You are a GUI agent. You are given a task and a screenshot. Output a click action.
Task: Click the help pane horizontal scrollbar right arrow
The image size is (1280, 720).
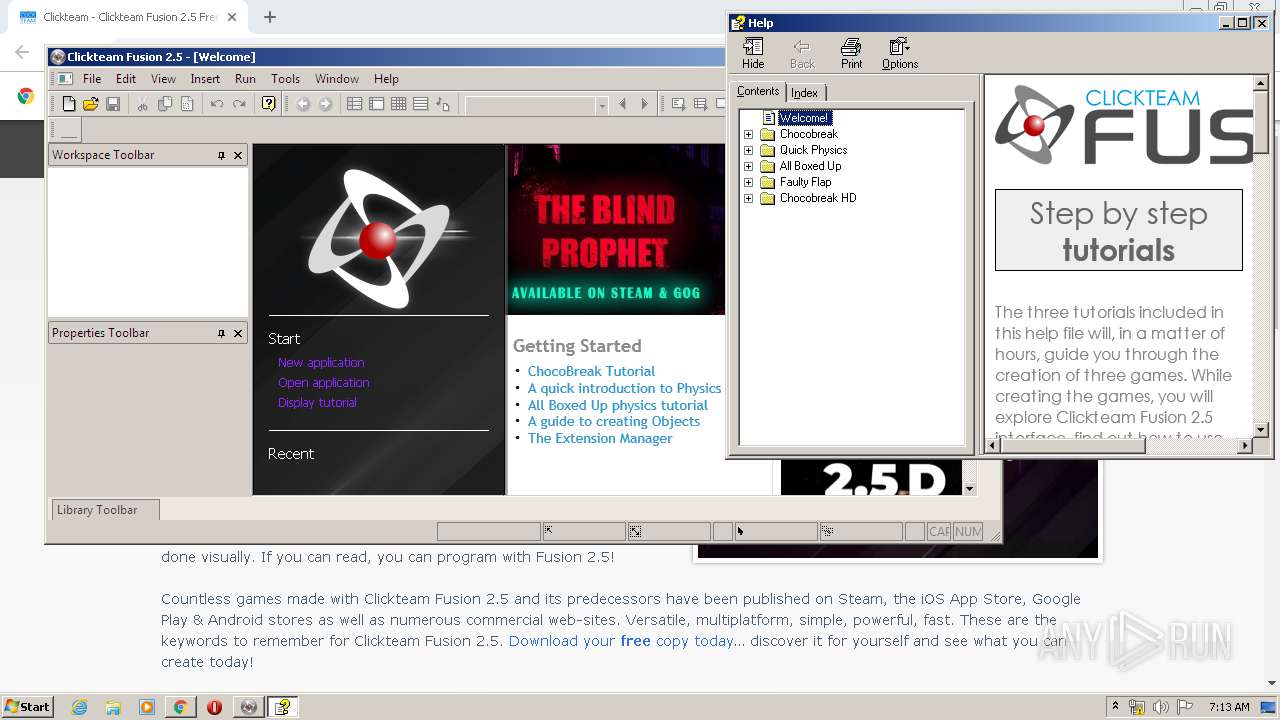[1244, 446]
